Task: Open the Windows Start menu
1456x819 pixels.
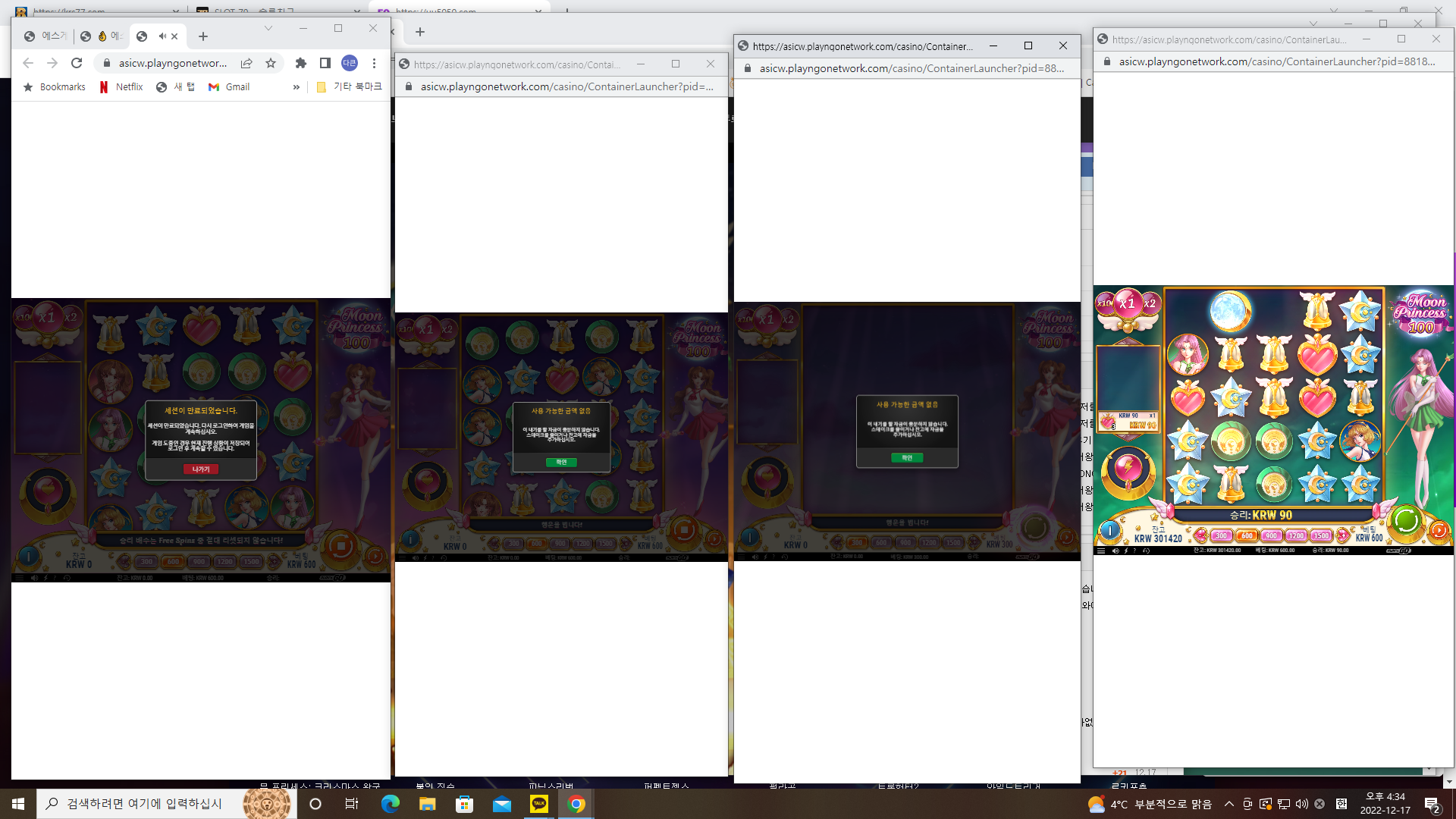Action: (18, 804)
